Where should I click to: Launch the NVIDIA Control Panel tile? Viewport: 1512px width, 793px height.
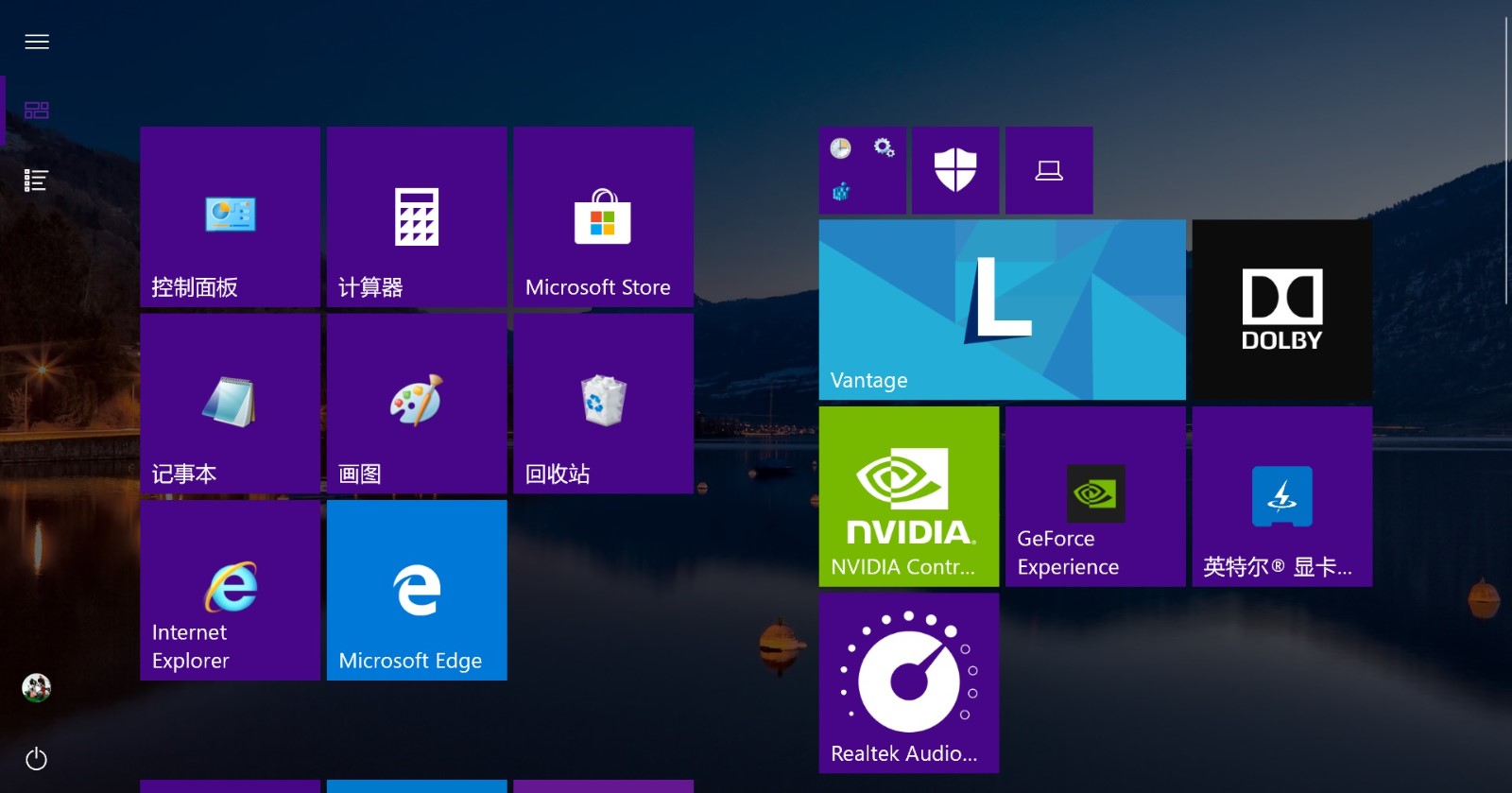pos(909,497)
